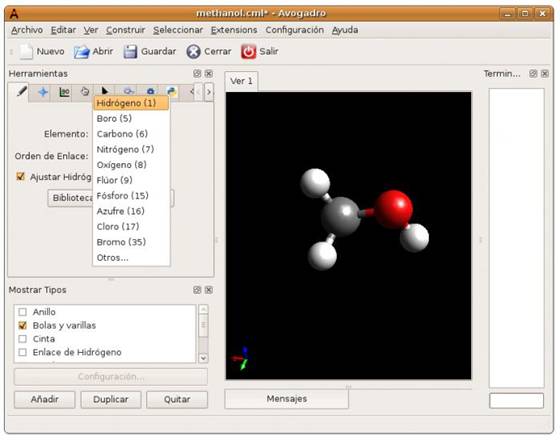The width and height of the screenshot is (560, 440).
Task: Click the Añadir button
Action: (x=45, y=399)
